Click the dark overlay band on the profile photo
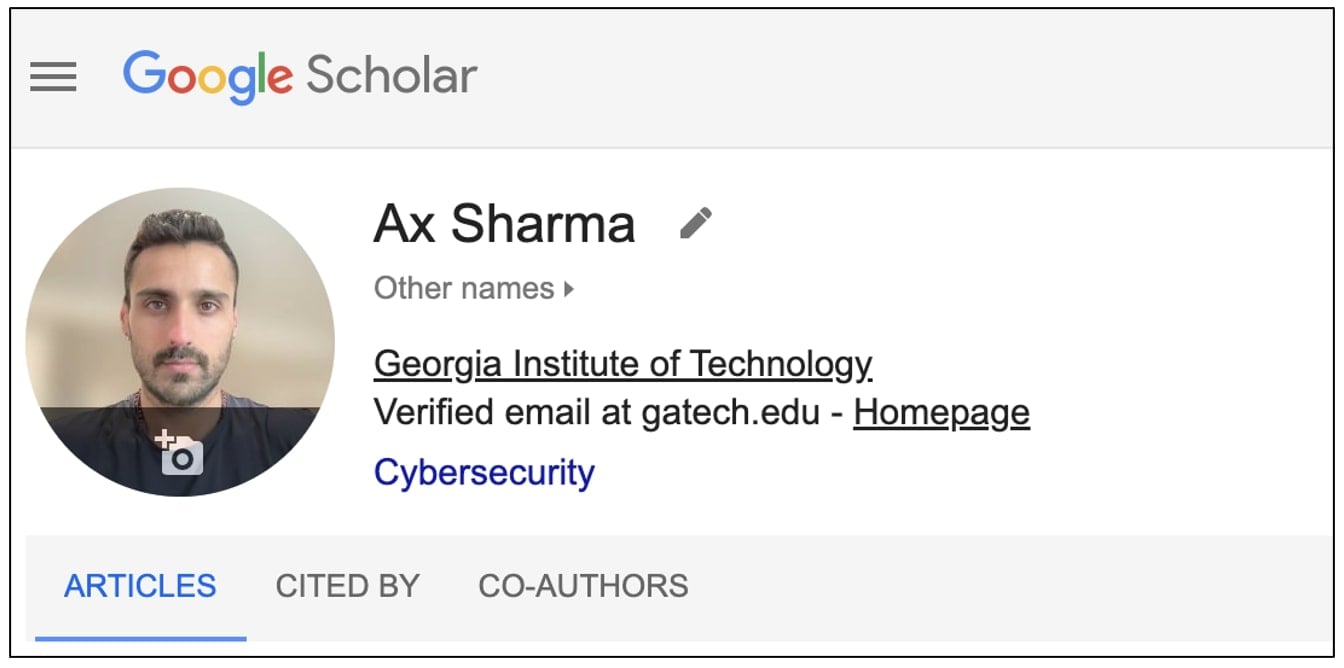This screenshot has width=1344, height=668. [x=90, y=440]
